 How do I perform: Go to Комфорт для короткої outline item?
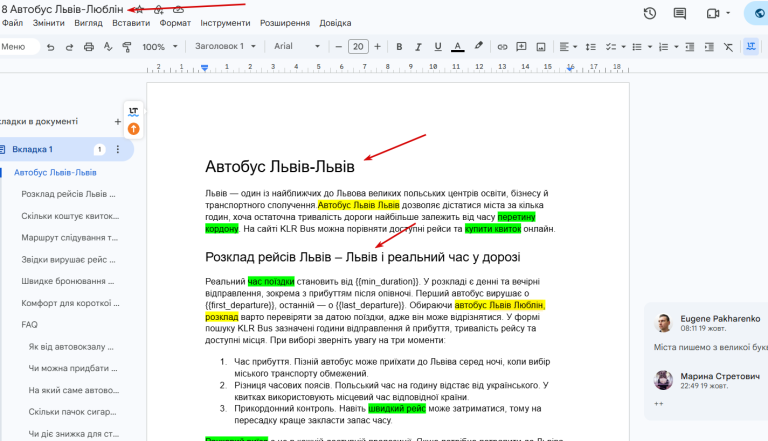click(70, 303)
